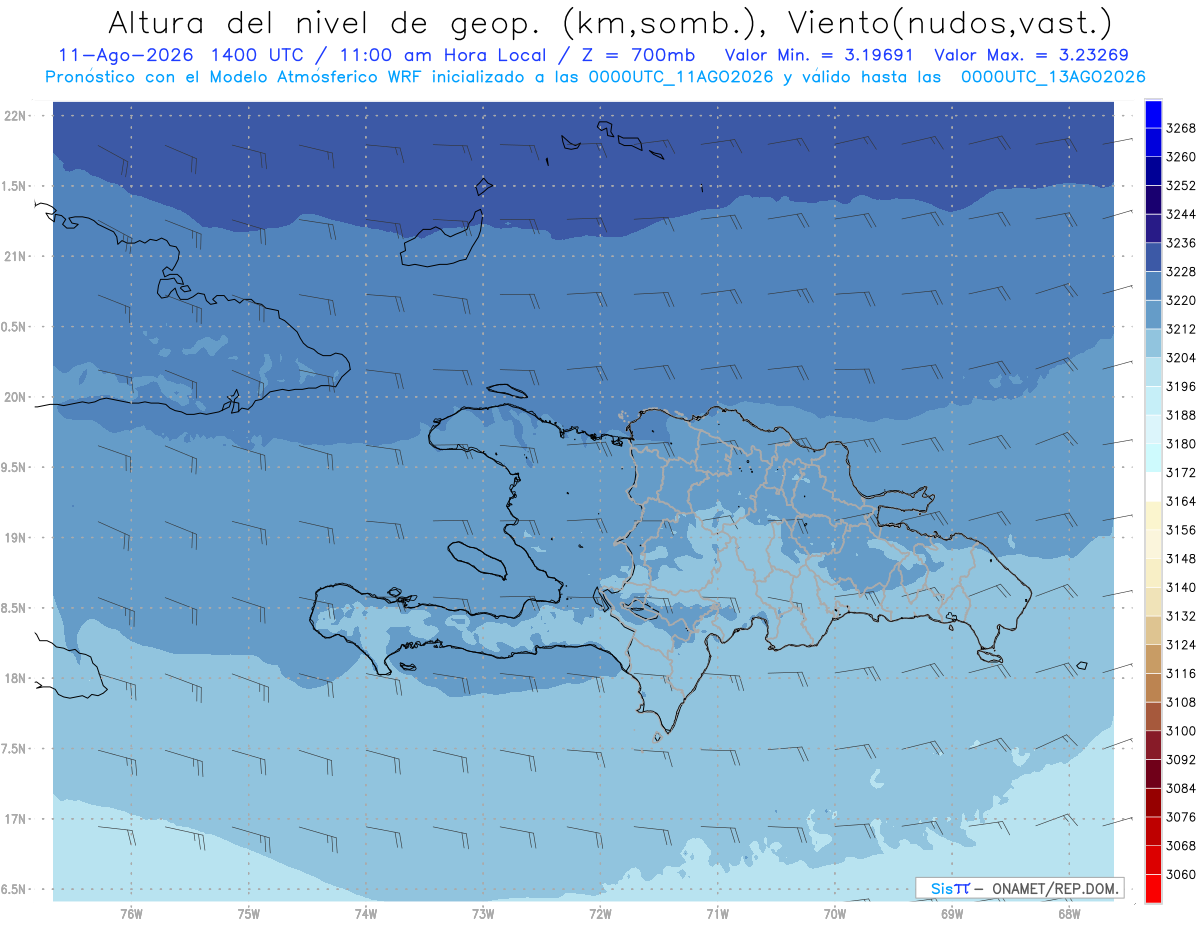Image resolution: width=1200 pixels, height=927 pixels.
Task: Click the legend swatch between 3212 and 3204
Action: [x=1153, y=344]
